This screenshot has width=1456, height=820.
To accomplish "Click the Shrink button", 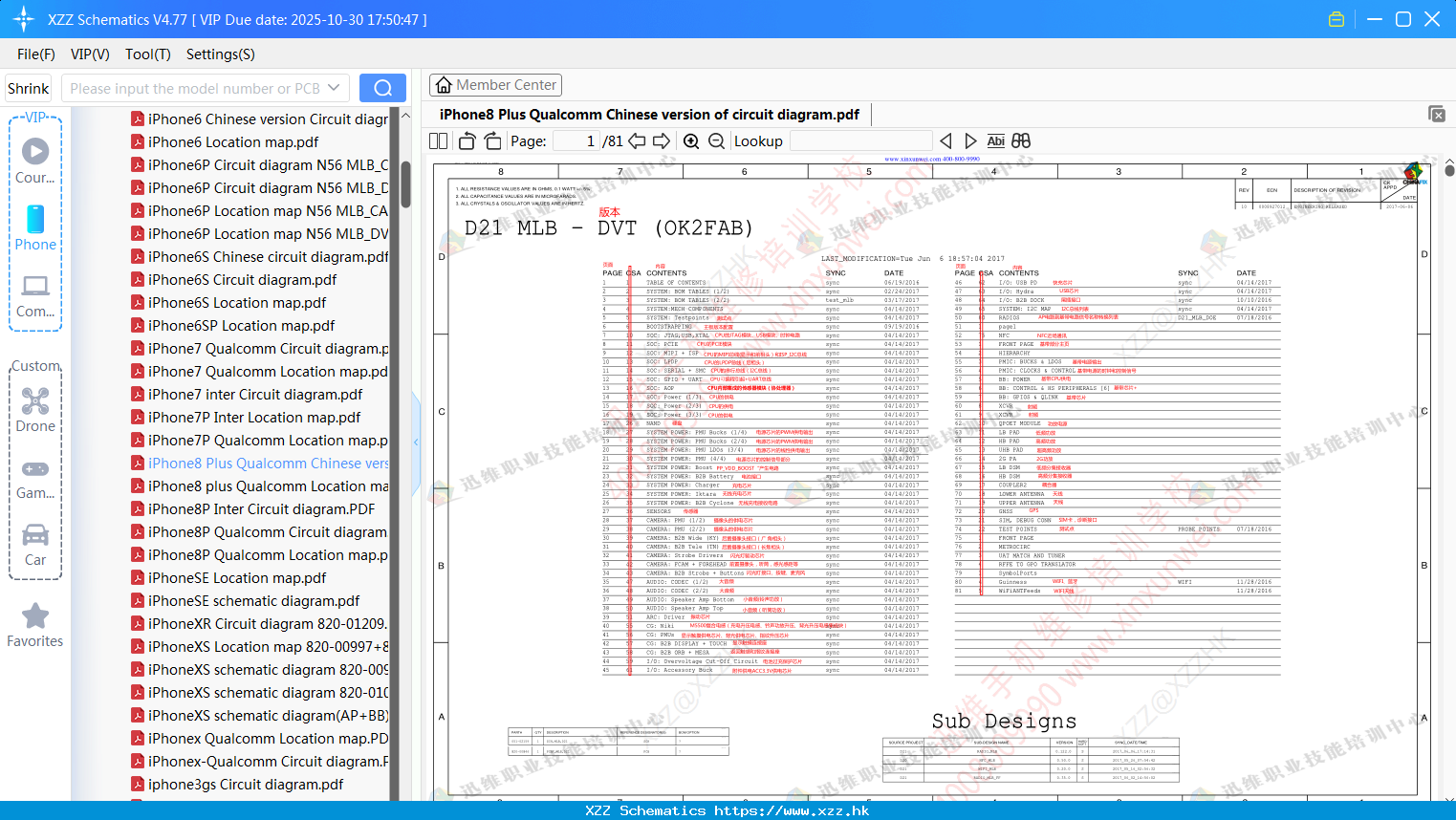I will coord(28,88).
